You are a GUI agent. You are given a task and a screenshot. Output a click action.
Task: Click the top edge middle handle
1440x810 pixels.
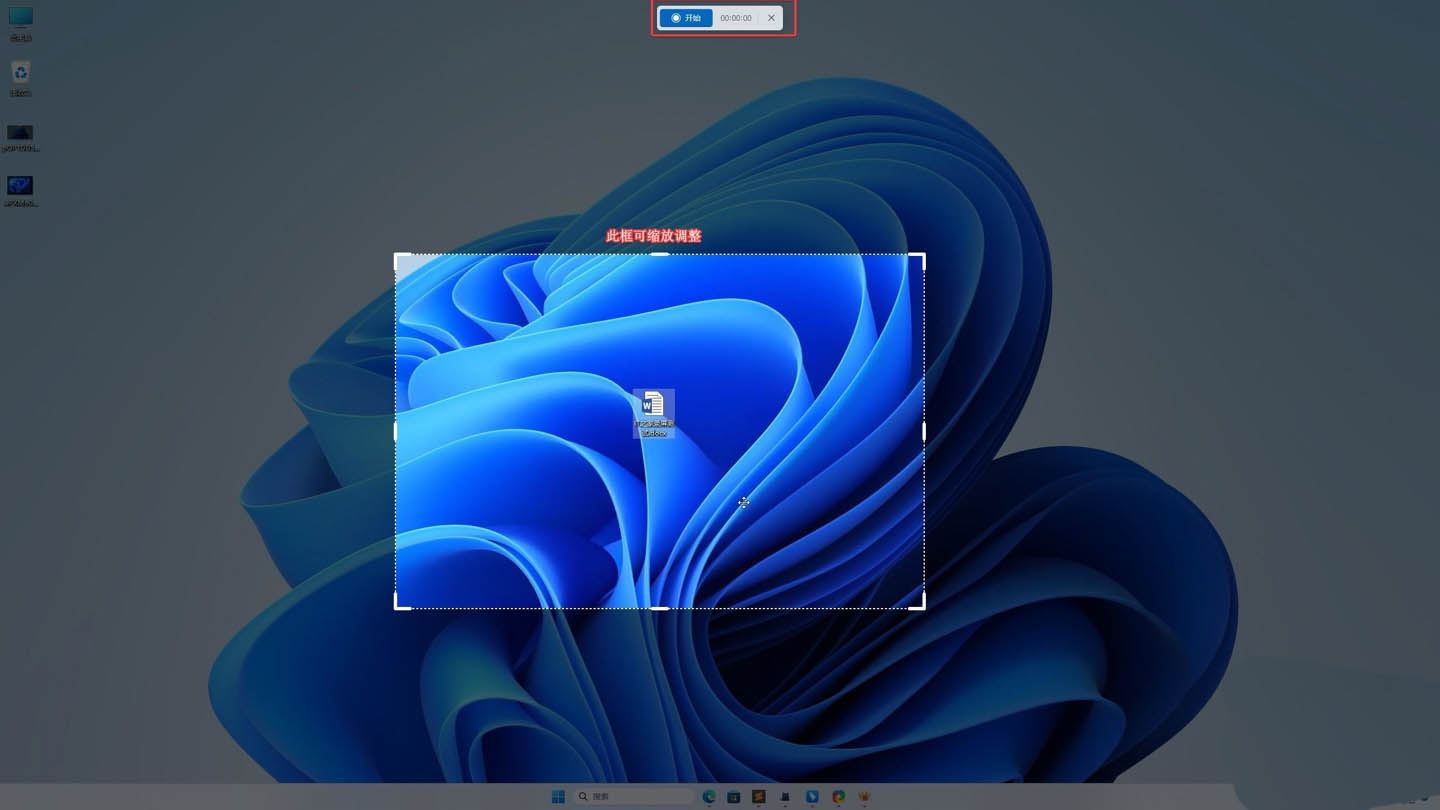coord(660,255)
